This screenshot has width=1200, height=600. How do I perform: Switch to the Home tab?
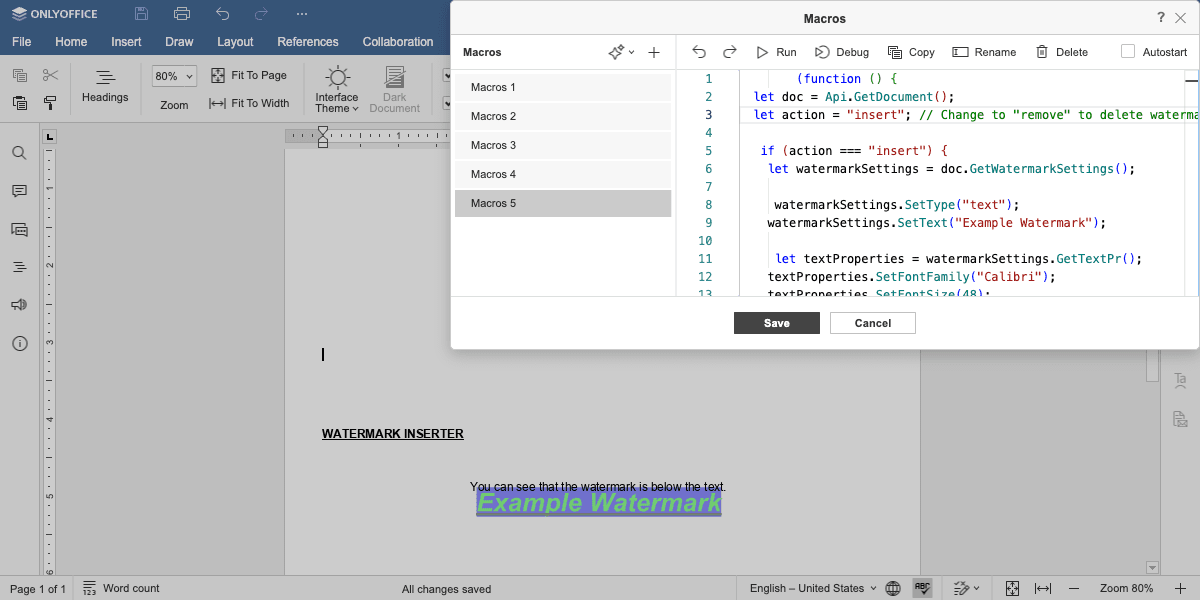coord(71,42)
